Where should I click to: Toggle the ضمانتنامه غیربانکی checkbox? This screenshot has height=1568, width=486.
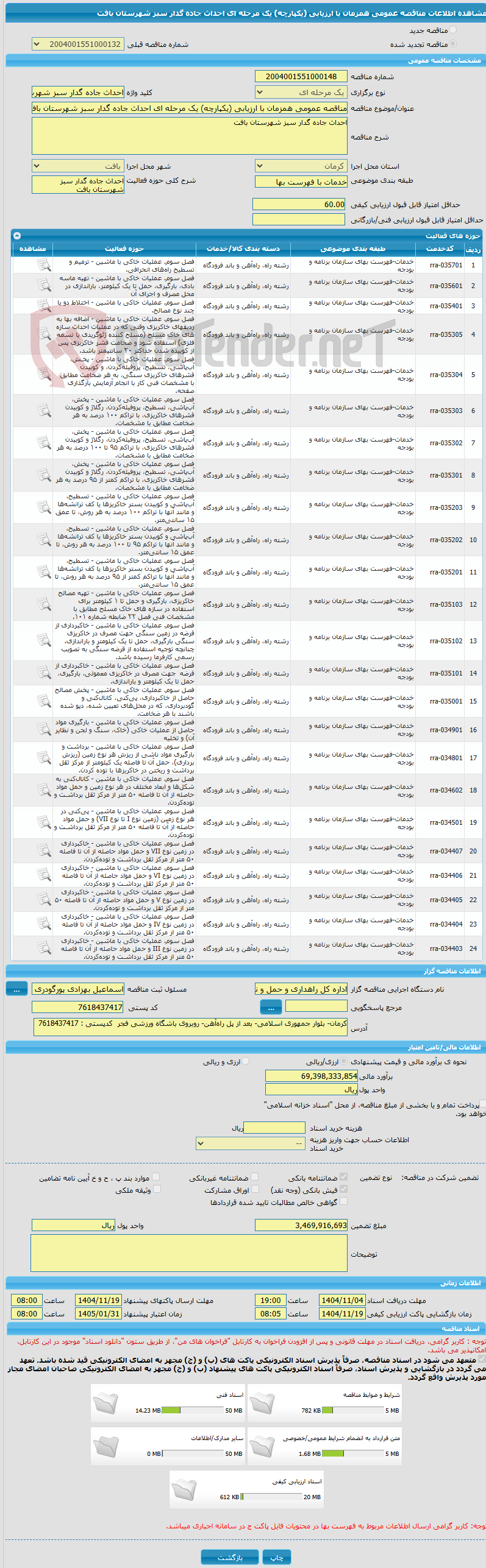pyautogui.click(x=255, y=1177)
